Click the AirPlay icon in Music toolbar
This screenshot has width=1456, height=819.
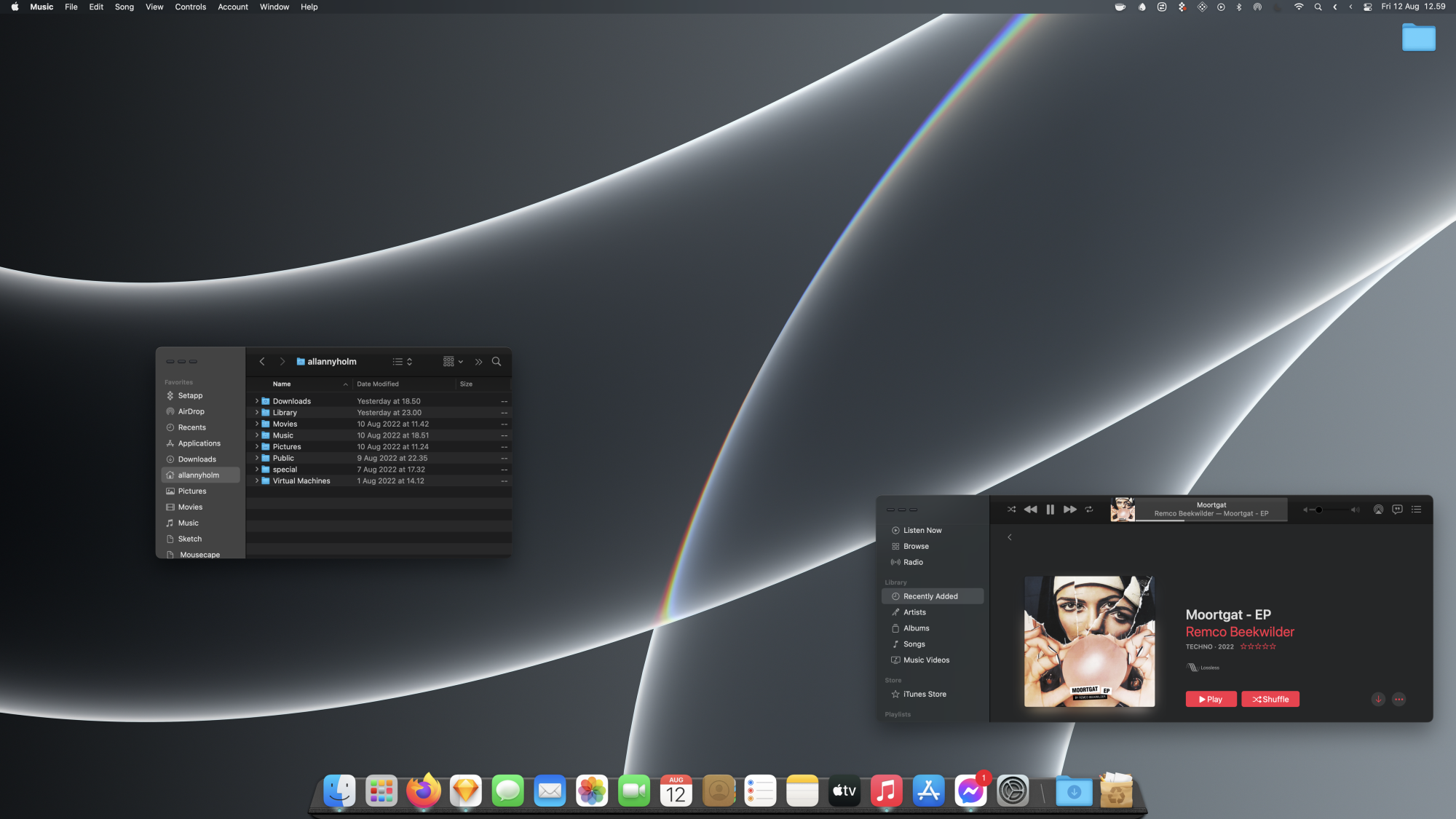[x=1378, y=510]
